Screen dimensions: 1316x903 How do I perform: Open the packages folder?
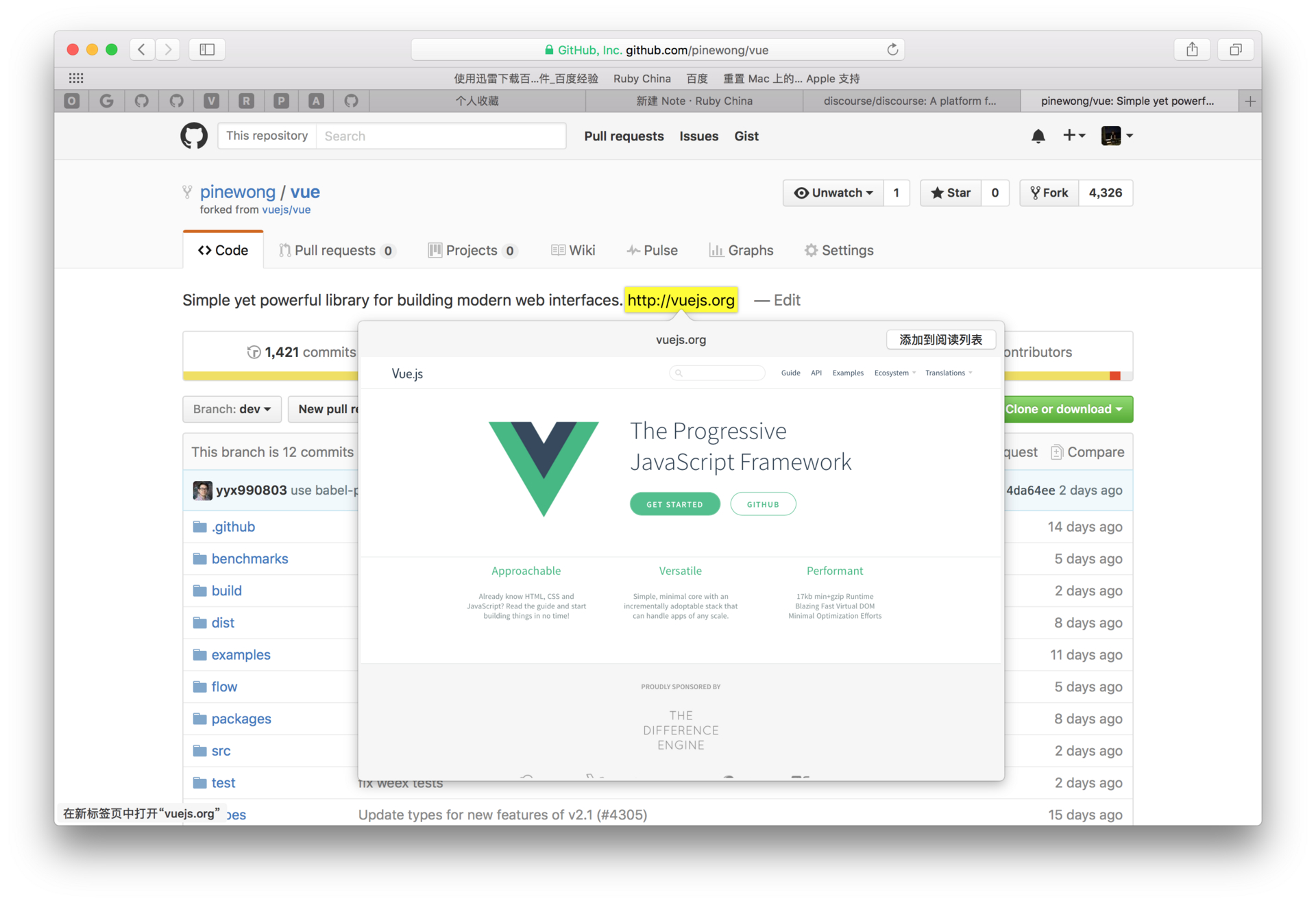(x=241, y=719)
